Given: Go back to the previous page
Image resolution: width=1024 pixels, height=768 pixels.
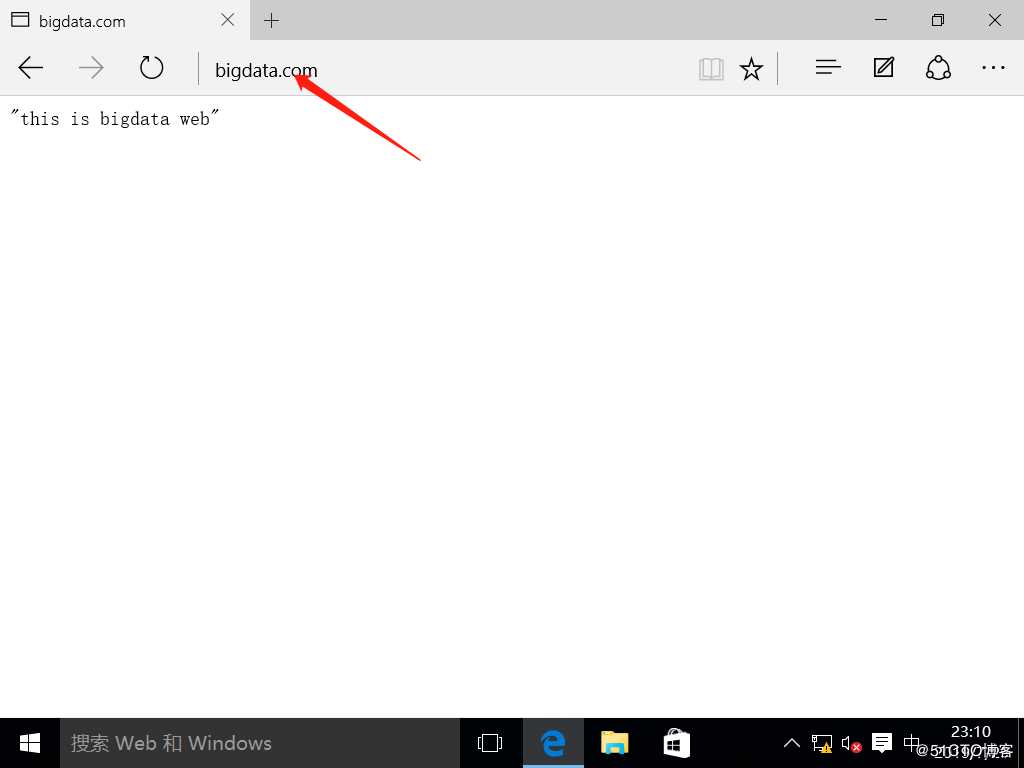Looking at the screenshot, I should pos(30,67).
